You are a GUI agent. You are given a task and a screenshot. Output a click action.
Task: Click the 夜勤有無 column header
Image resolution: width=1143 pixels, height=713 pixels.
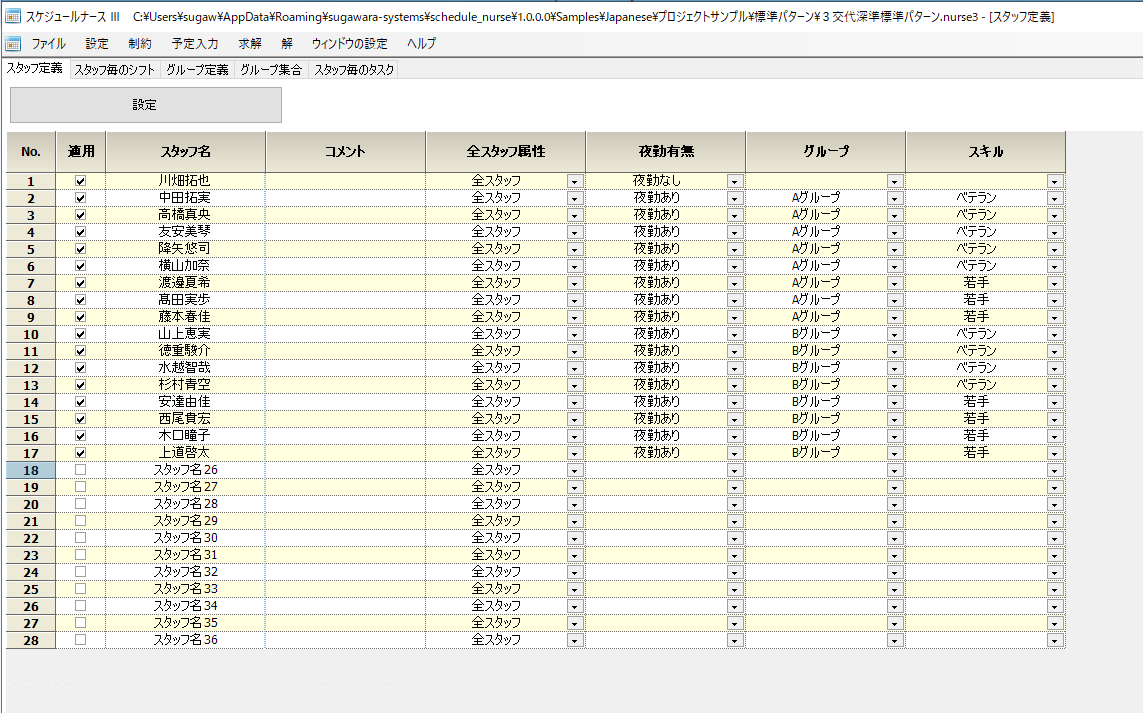click(x=666, y=152)
